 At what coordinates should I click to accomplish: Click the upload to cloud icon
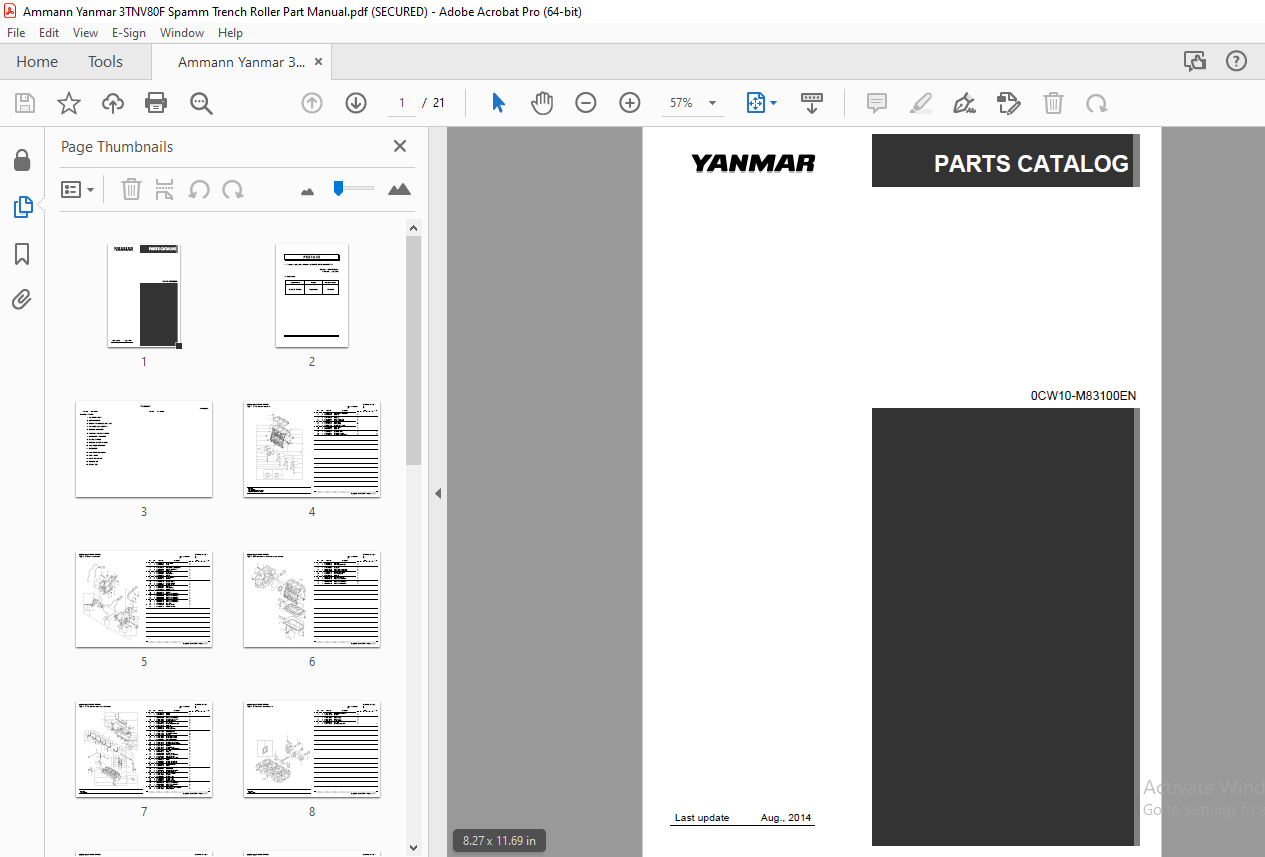pos(113,103)
